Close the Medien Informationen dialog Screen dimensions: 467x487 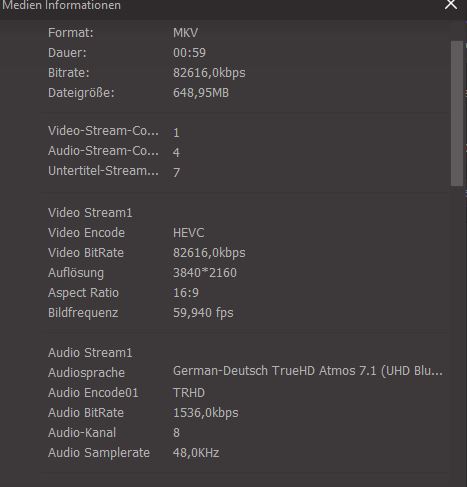tap(451, 5)
